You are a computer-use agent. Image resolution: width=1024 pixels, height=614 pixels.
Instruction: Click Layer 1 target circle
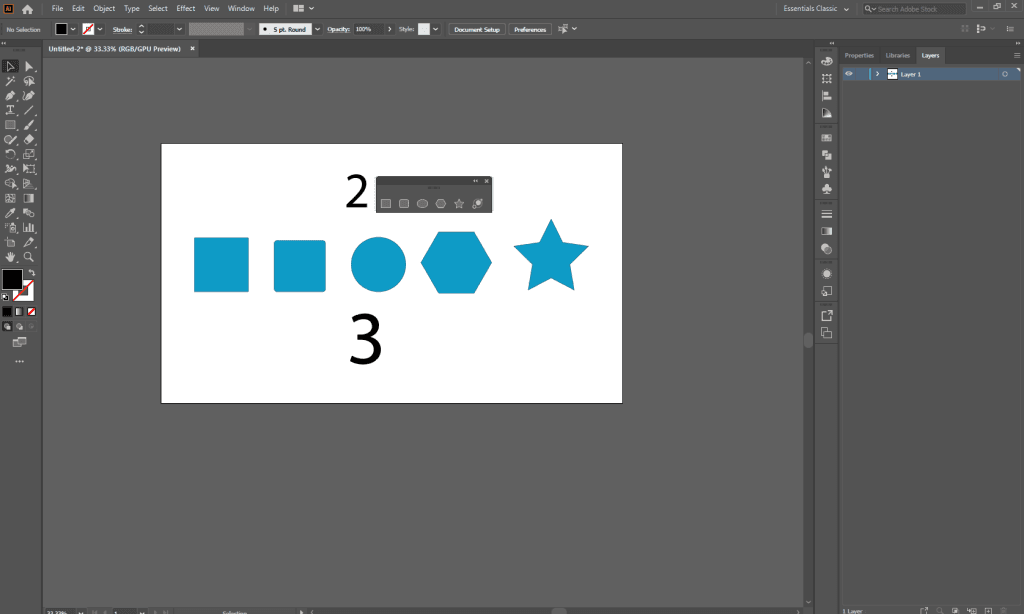tap(1004, 74)
